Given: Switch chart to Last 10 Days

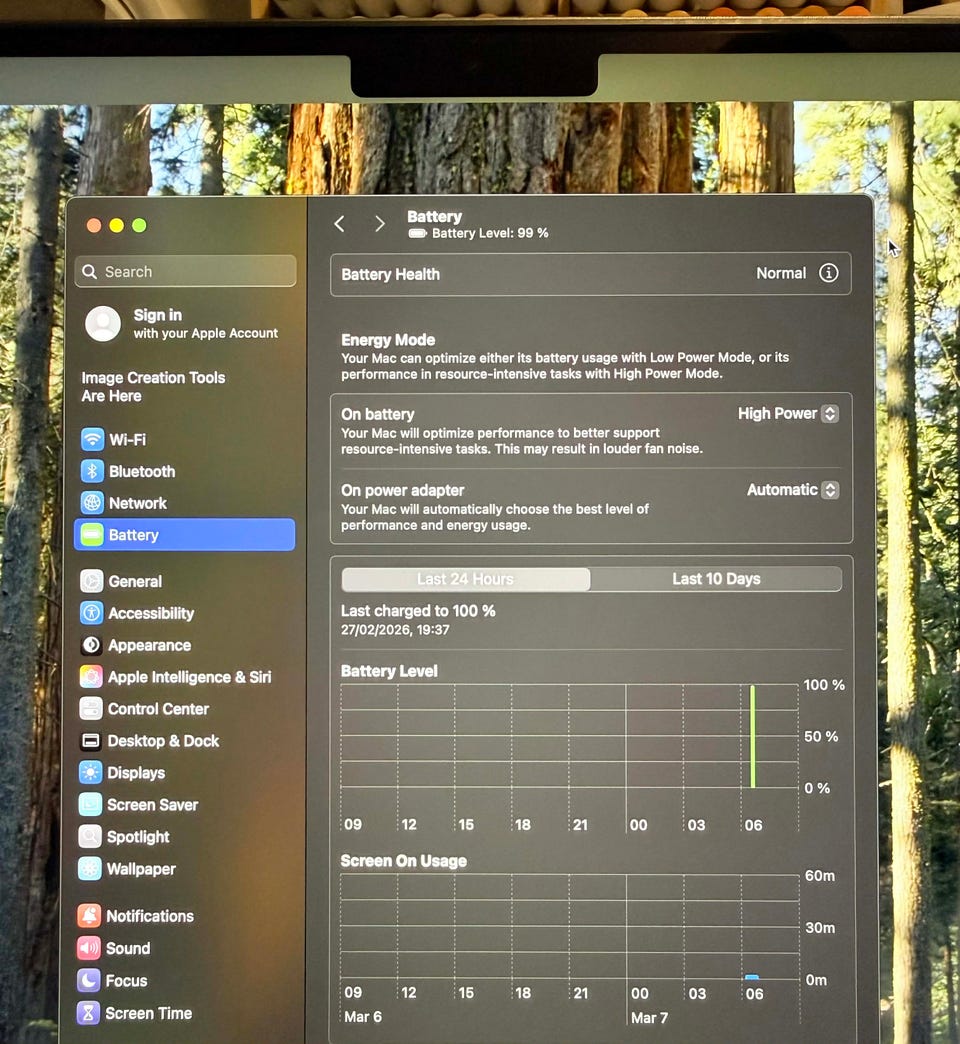Looking at the screenshot, I should pos(716,579).
